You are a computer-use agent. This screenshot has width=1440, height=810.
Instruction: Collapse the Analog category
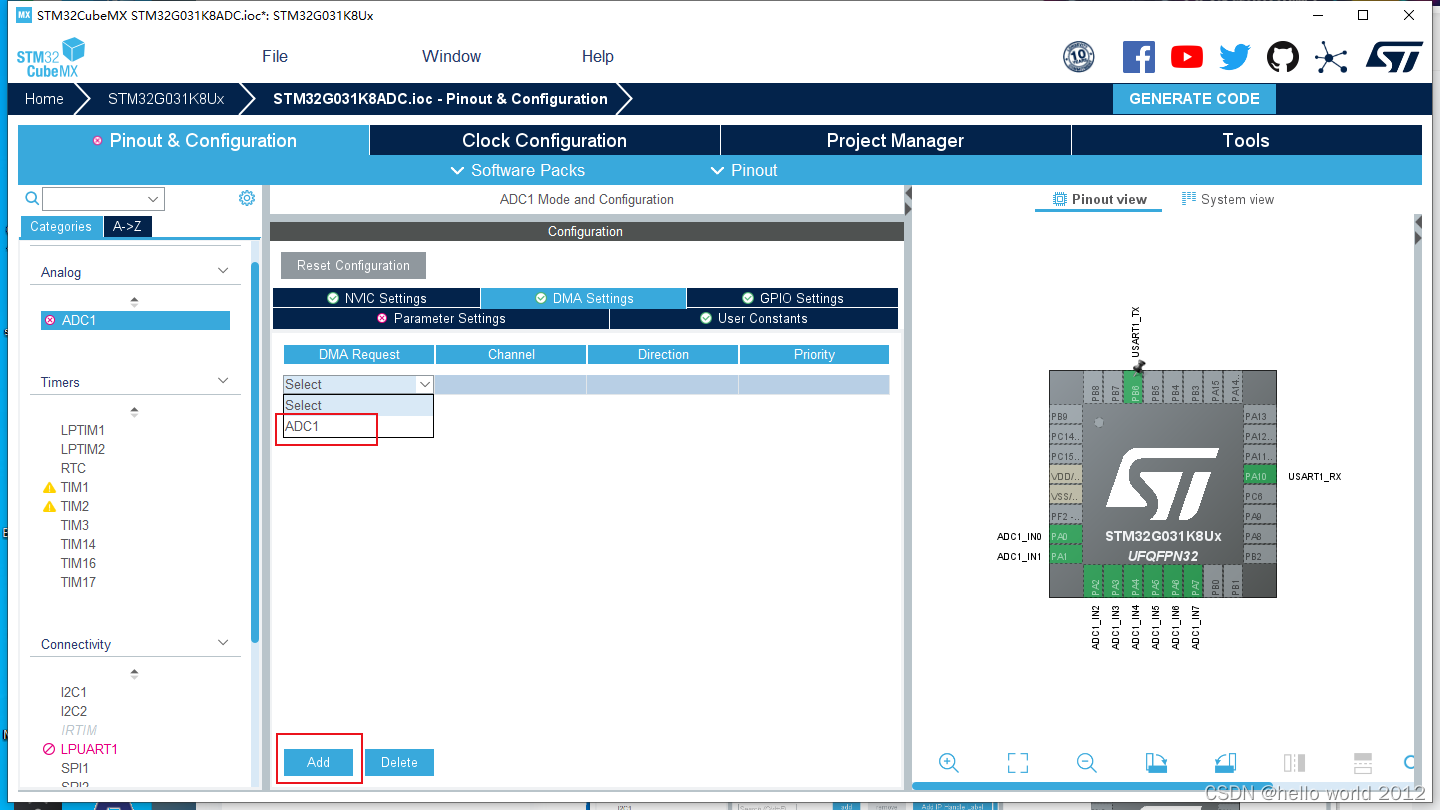[224, 271]
